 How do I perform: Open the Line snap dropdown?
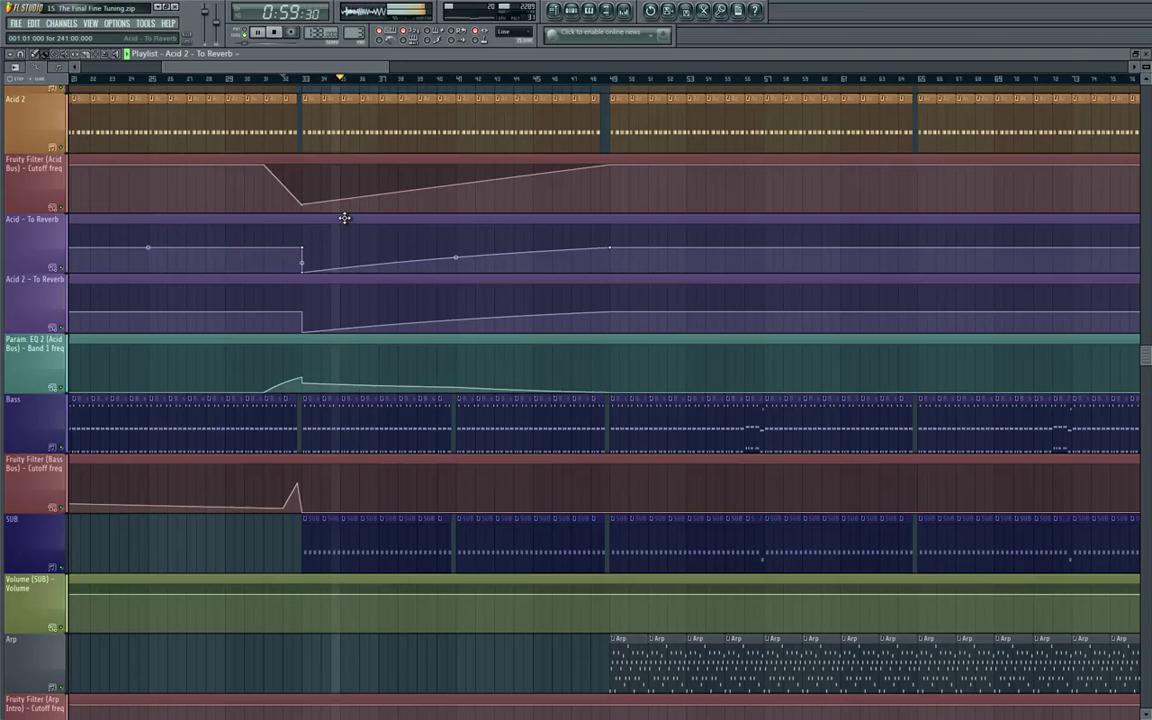pos(514,32)
